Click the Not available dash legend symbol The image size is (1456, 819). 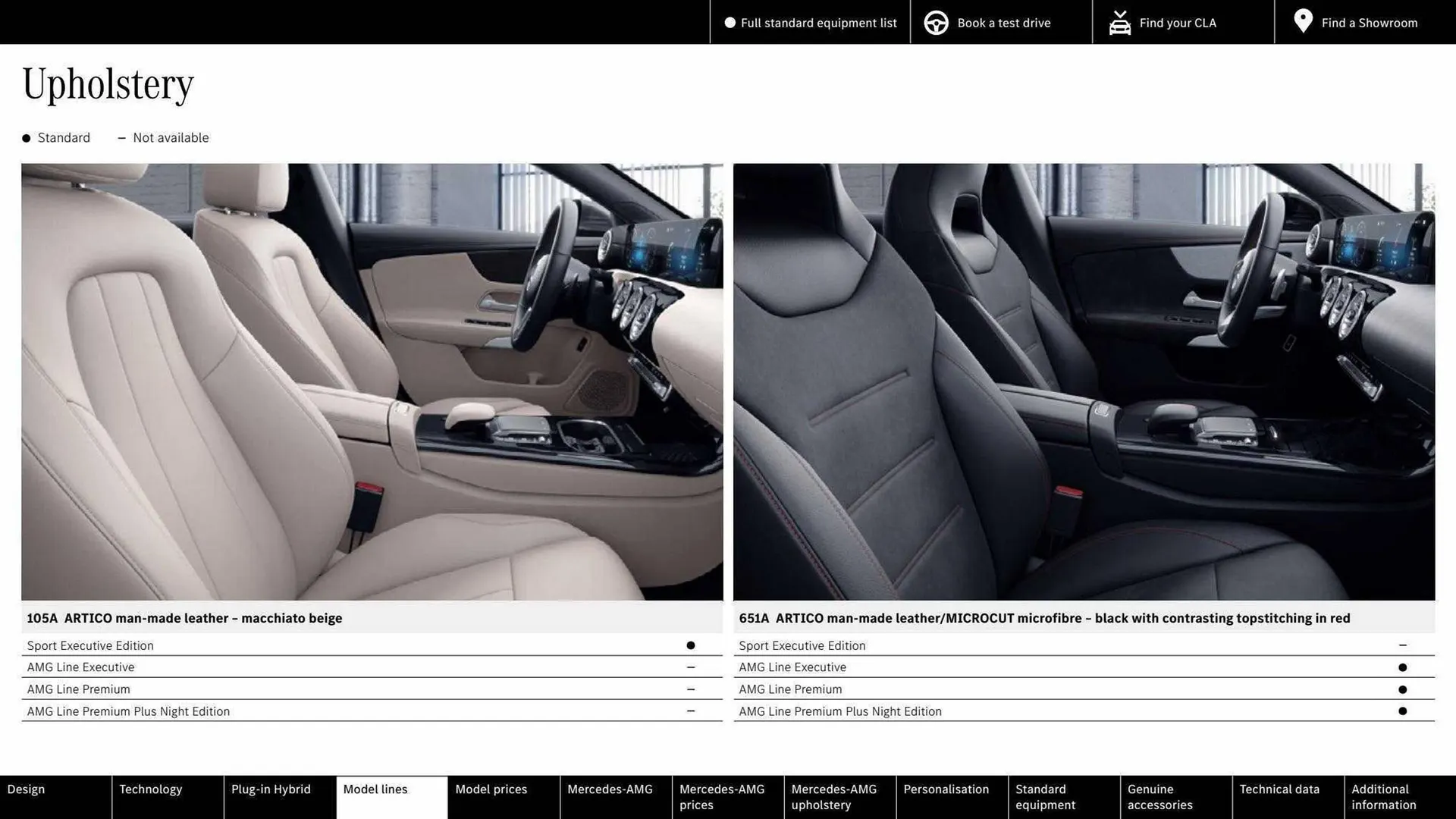[x=122, y=137]
